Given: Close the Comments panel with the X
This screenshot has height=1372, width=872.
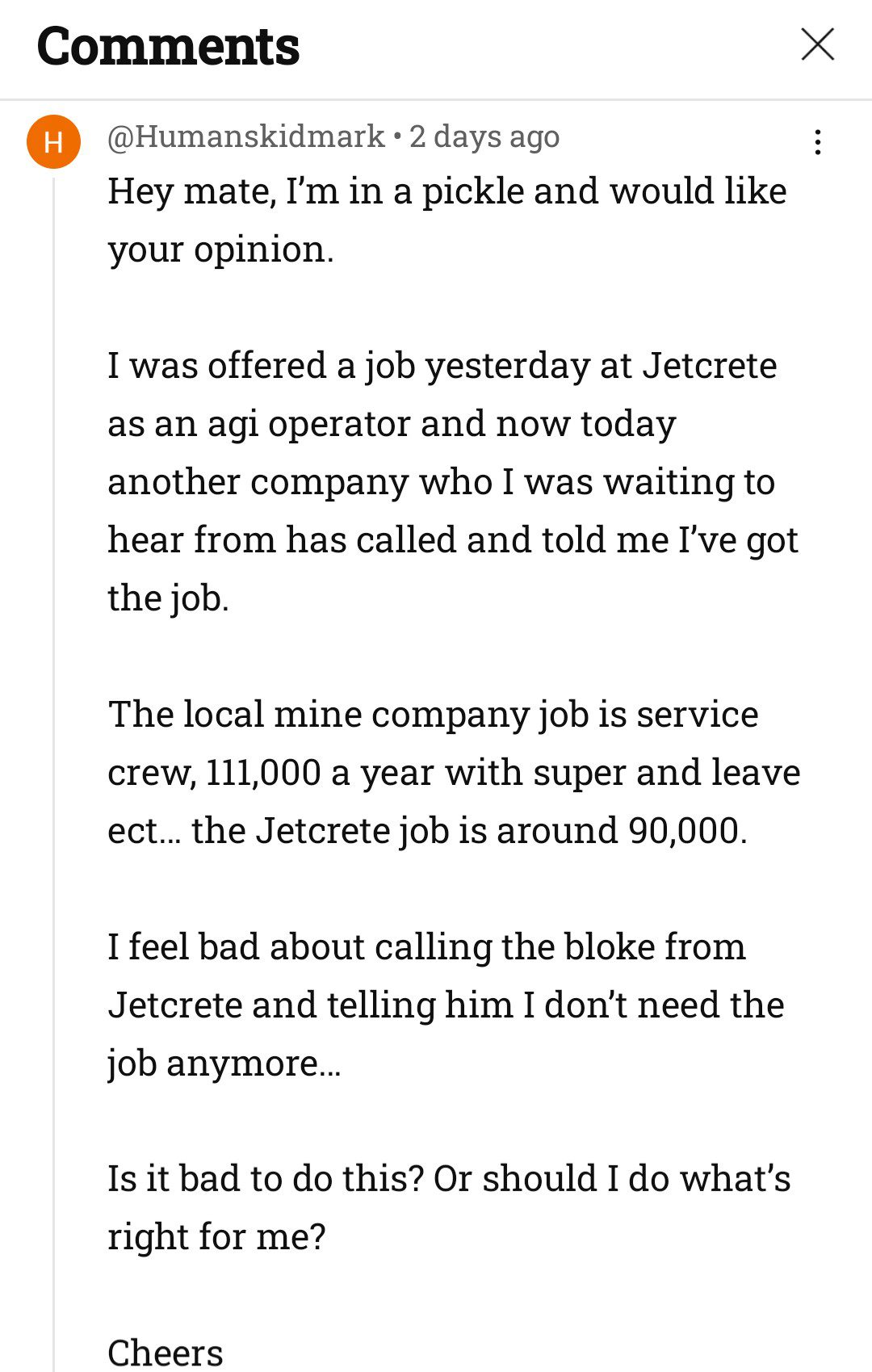Looking at the screenshot, I should coord(817,44).
